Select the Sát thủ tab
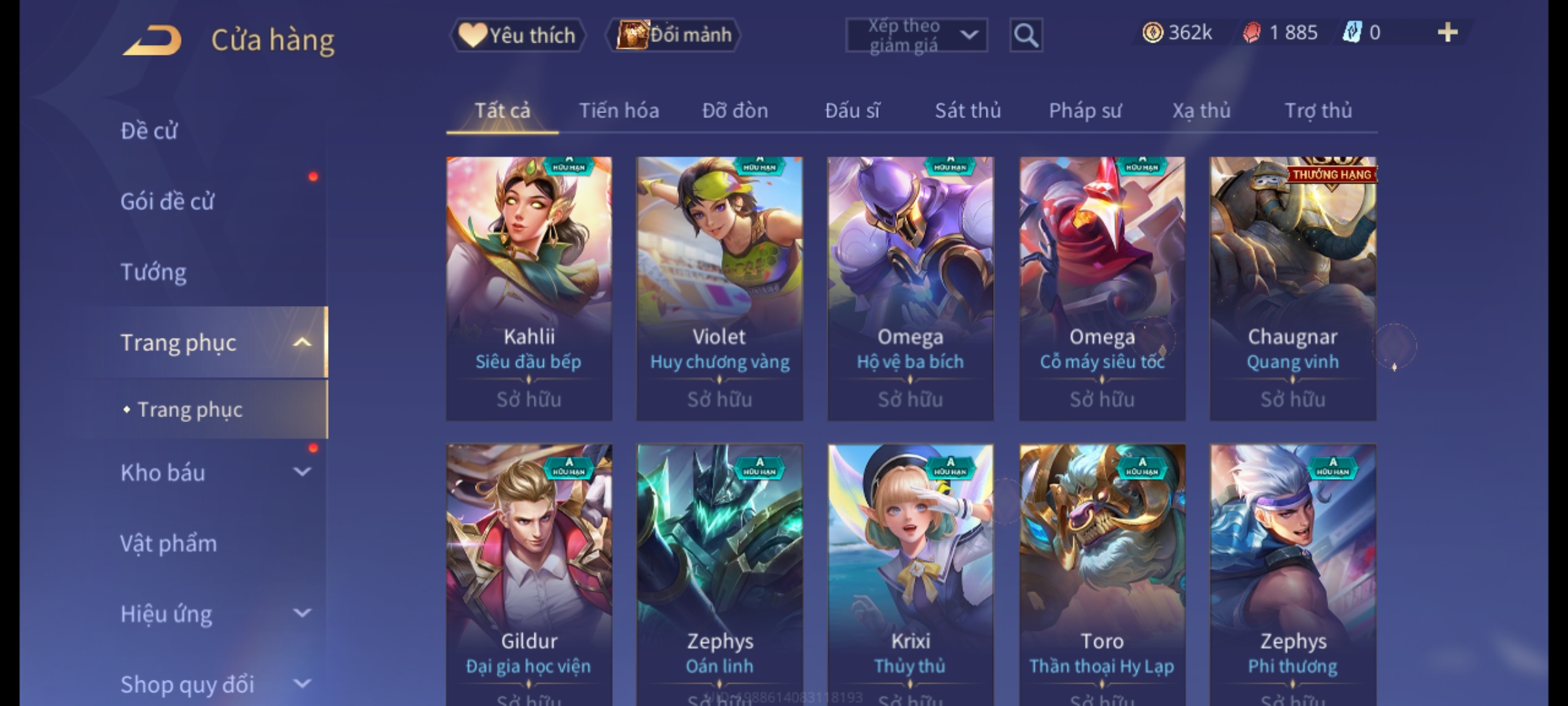This screenshot has width=1568, height=706. [968, 110]
